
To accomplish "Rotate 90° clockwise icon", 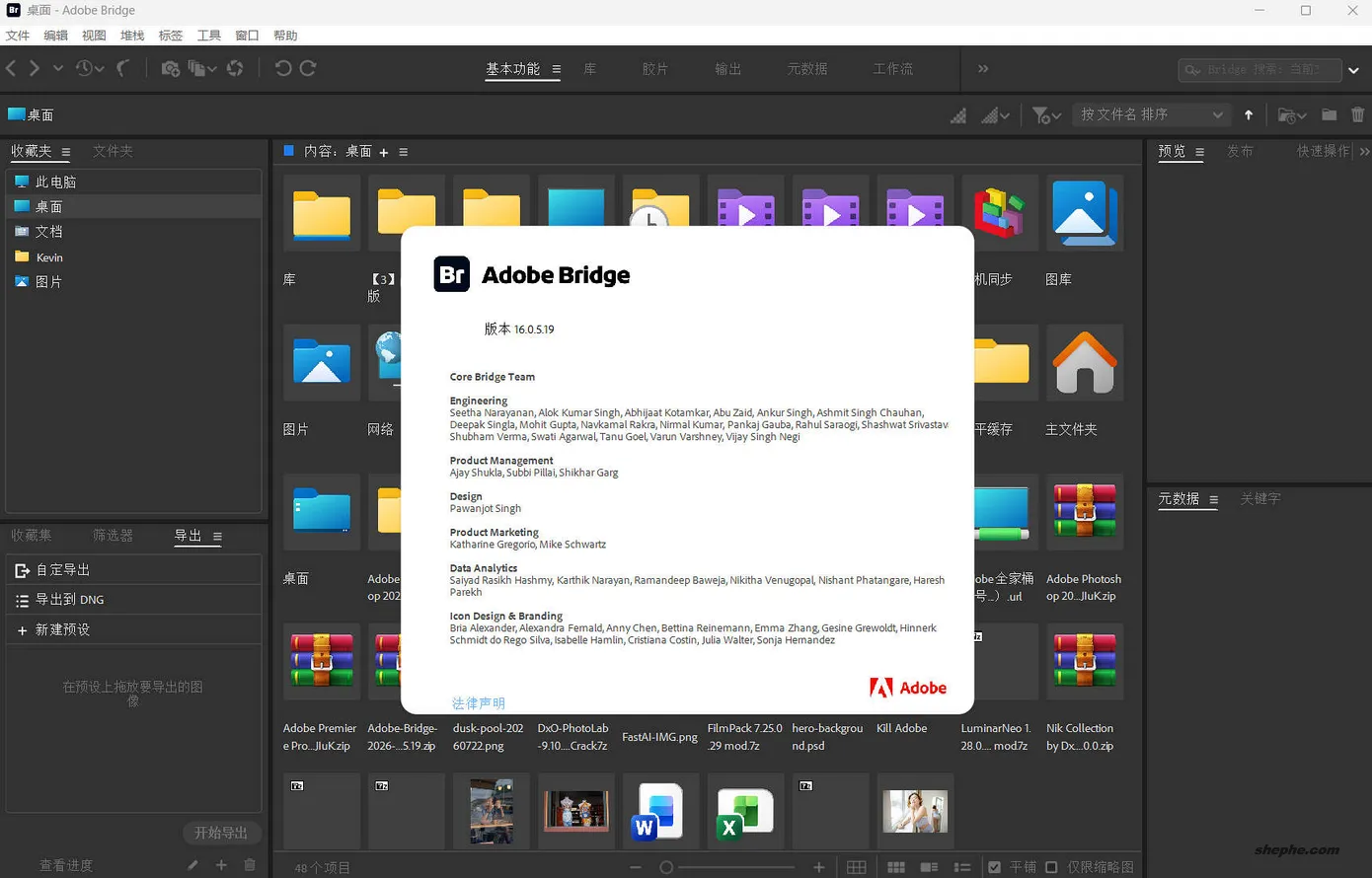I will (x=308, y=68).
